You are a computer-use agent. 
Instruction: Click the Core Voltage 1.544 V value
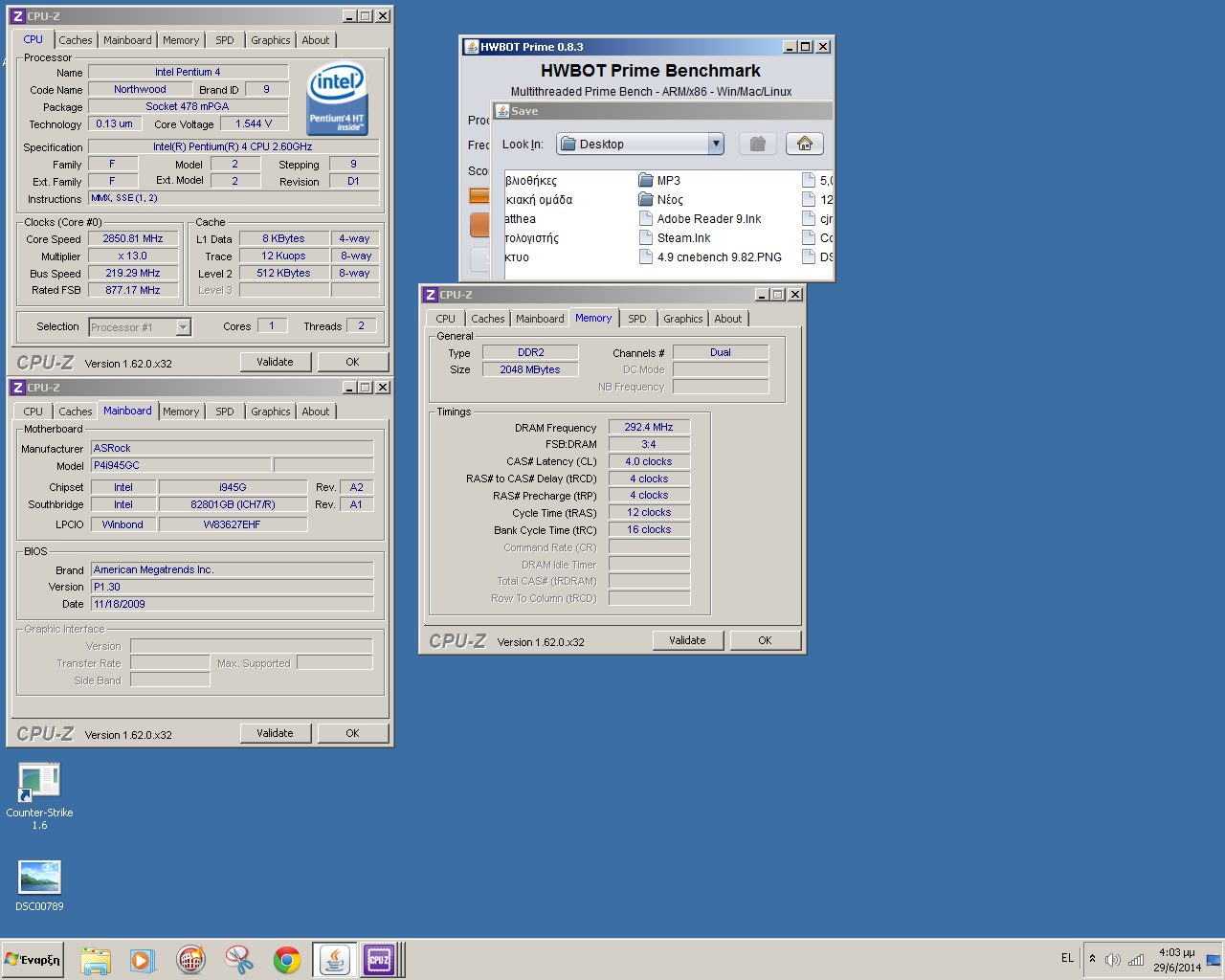[x=254, y=123]
